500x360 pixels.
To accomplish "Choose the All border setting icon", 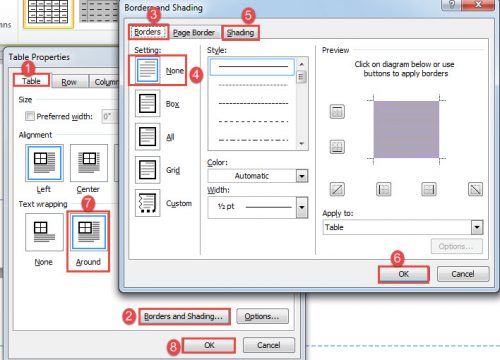I will pyautogui.click(x=147, y=136).
